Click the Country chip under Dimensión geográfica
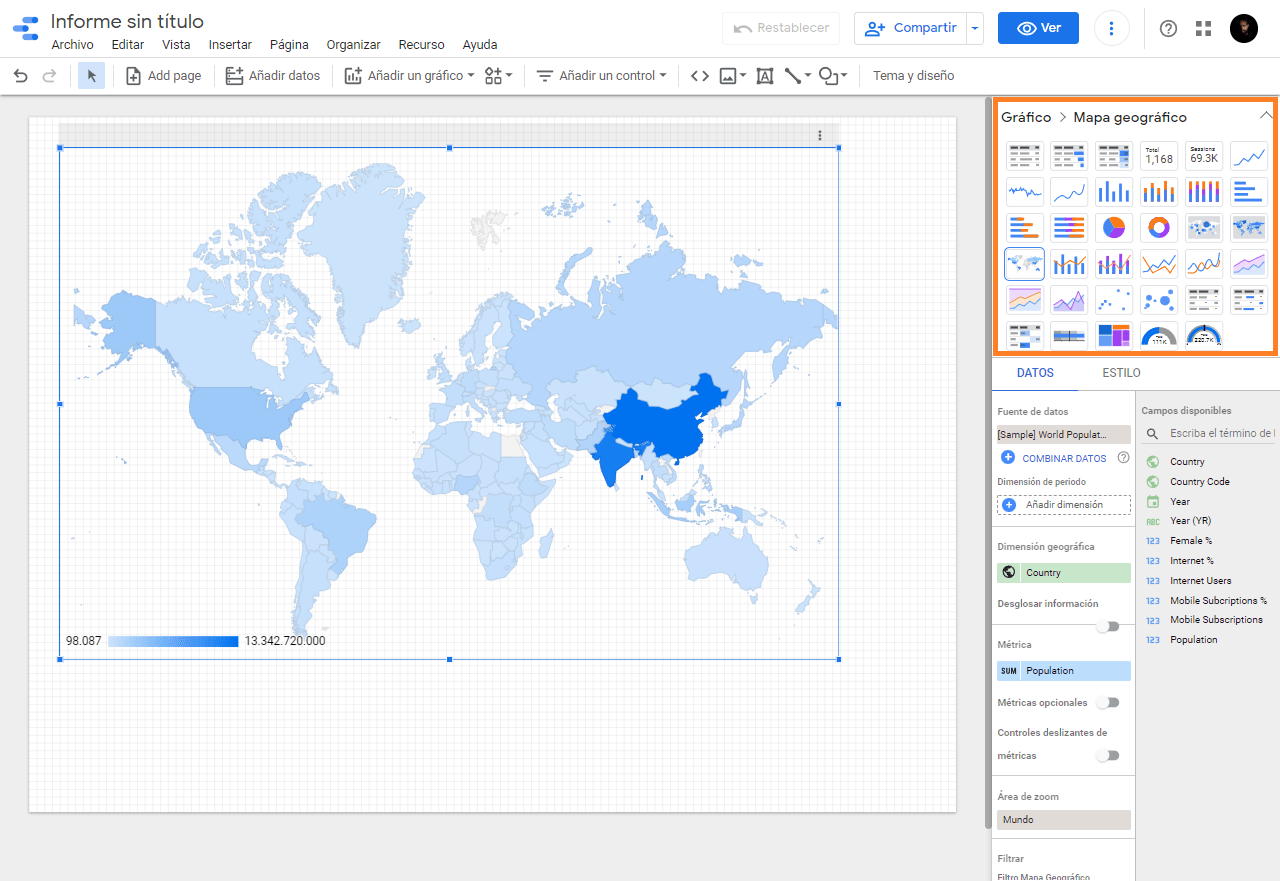Image resolution: width=1280 pixels, height=881 pixels. click(x=1064, y=573)
